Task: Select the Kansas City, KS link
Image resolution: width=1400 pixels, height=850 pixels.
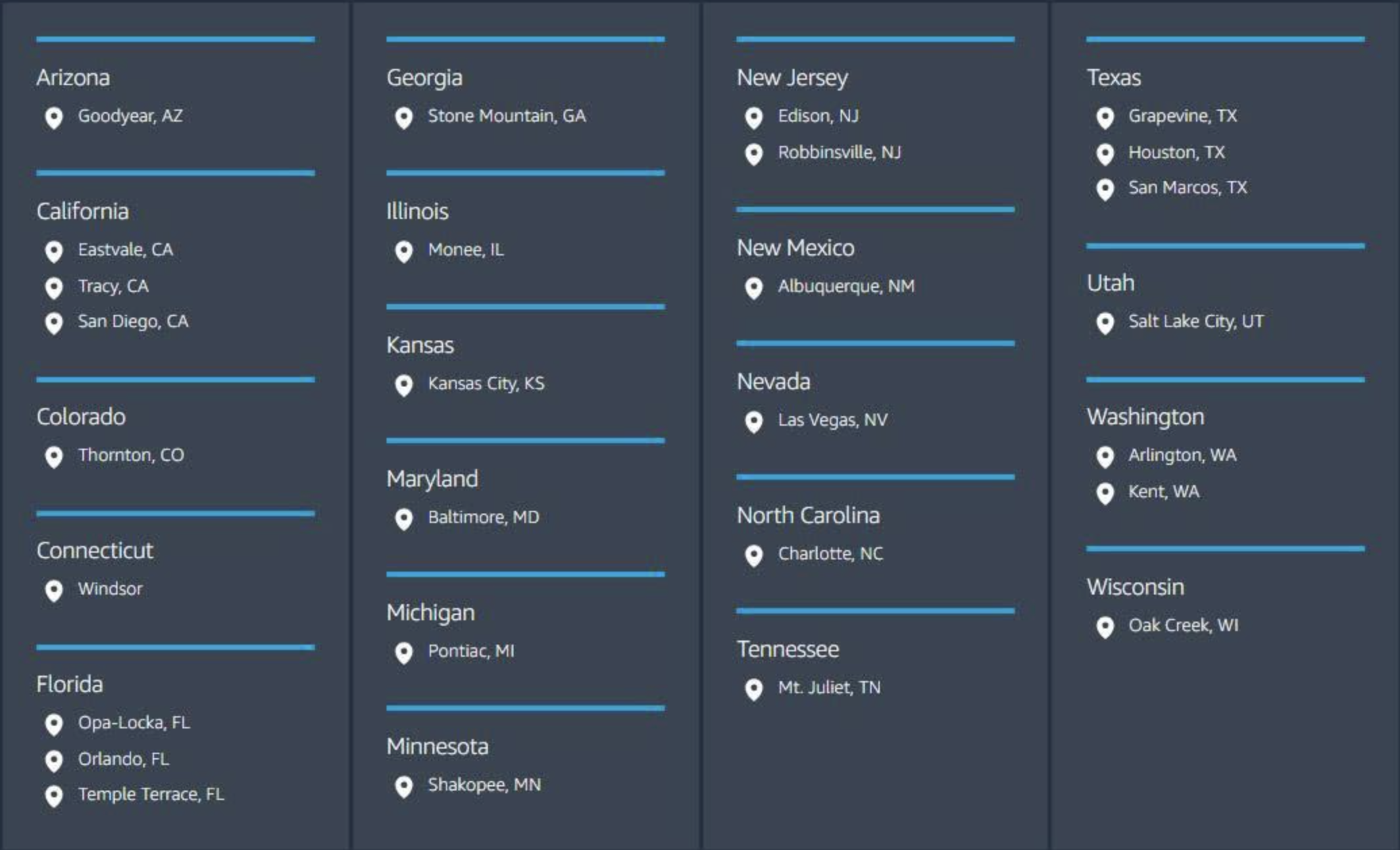Action: click(x=486, y=384)
